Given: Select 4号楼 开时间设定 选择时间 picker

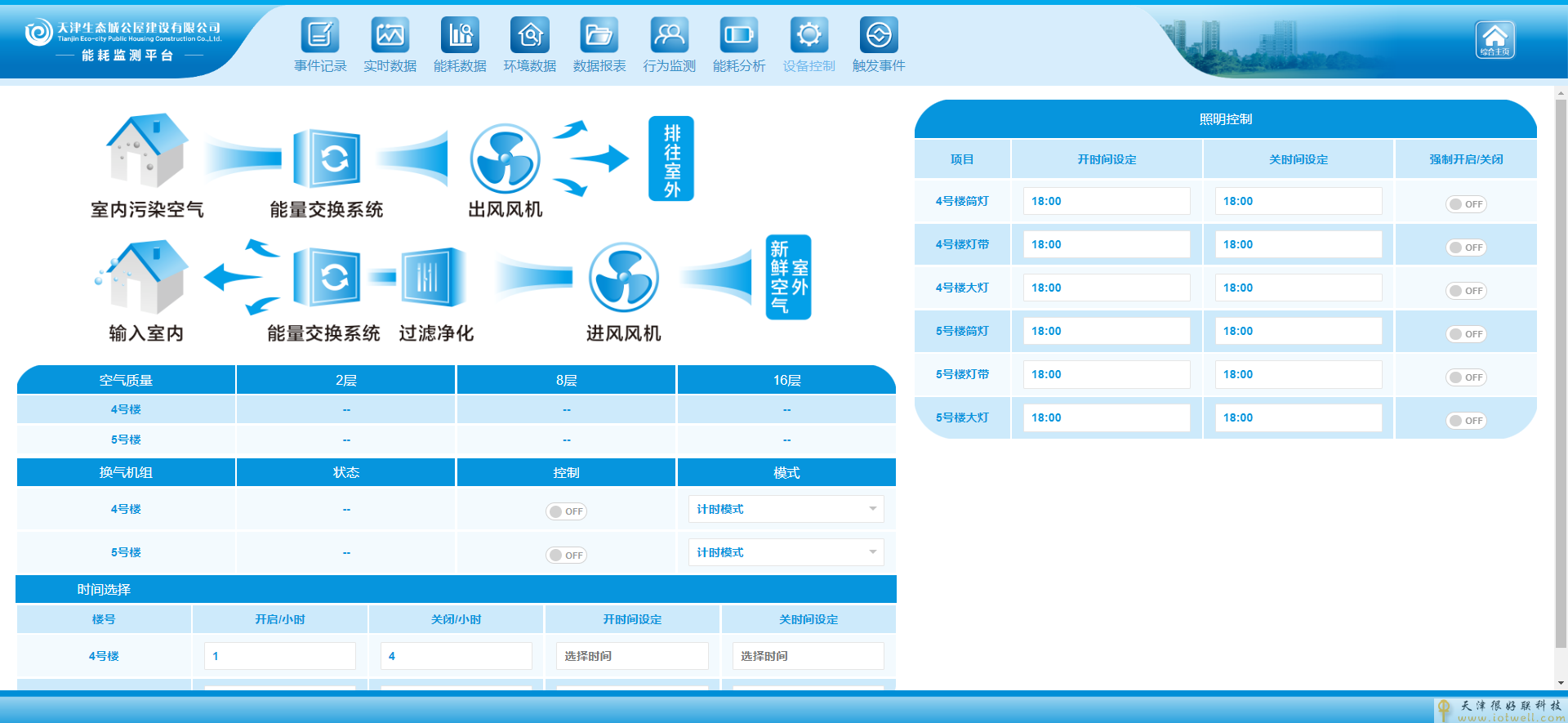Looking at the screenshot, I should 632,656.
